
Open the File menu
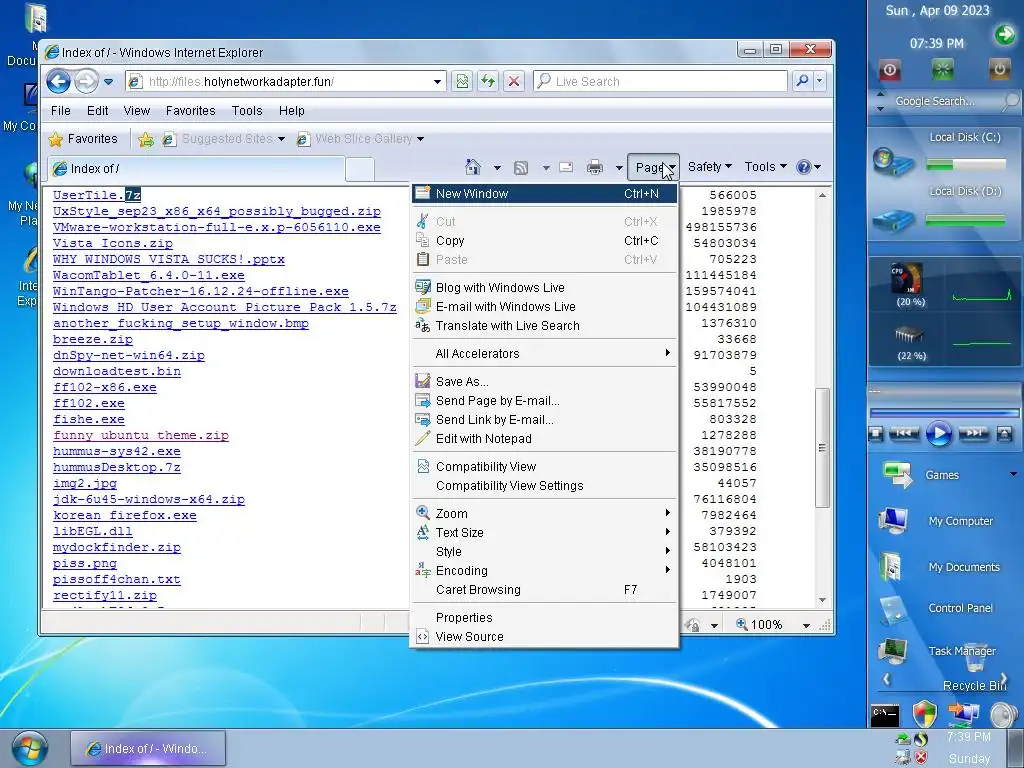pyautogui.click(x=61, y=110)
